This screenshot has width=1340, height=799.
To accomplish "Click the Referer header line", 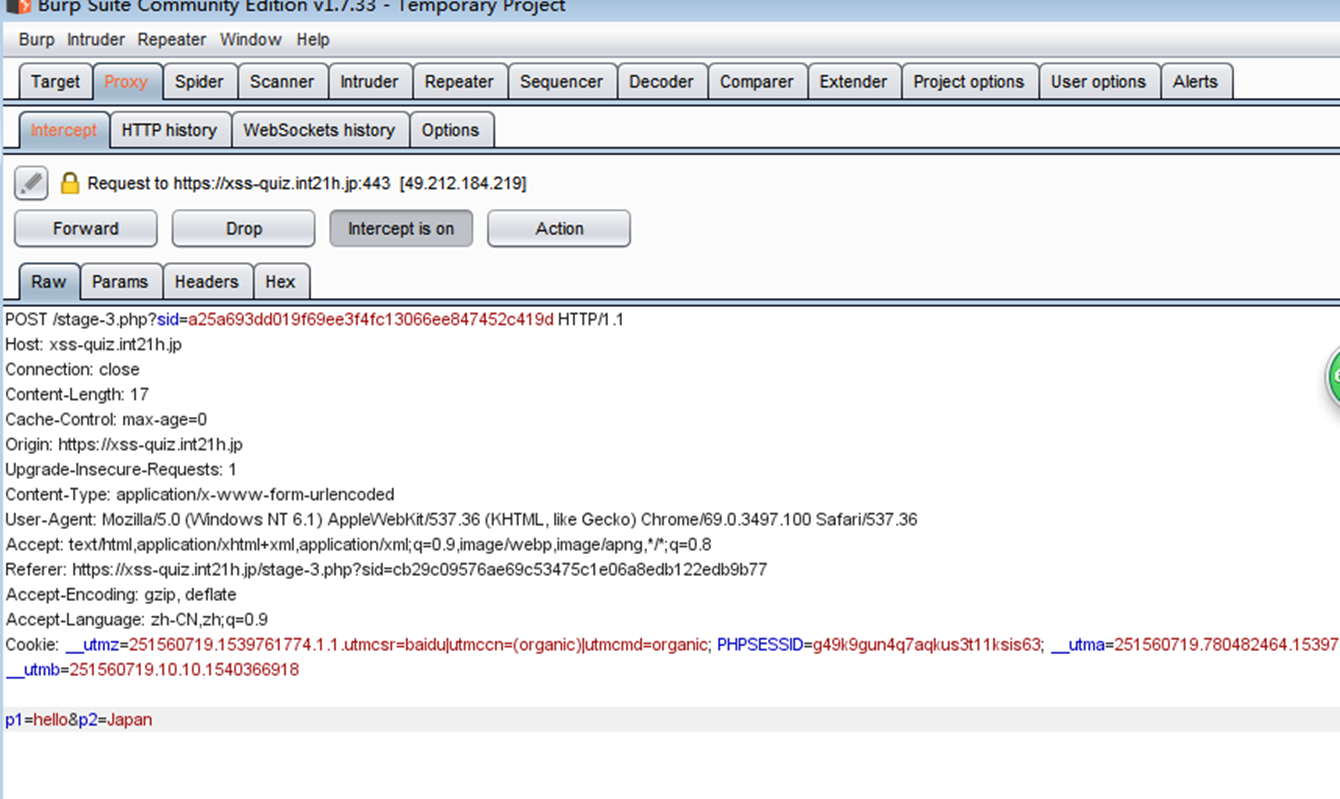I will coord(386,569).
